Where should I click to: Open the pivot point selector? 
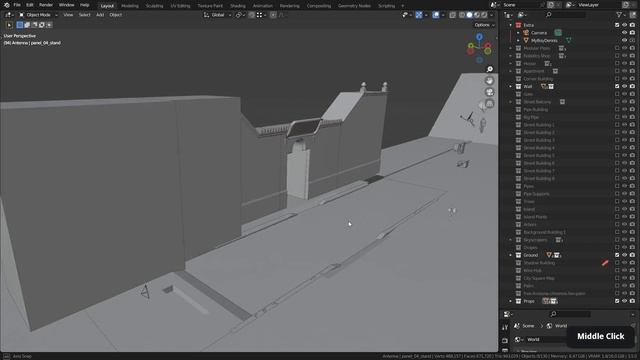(239, 15)
